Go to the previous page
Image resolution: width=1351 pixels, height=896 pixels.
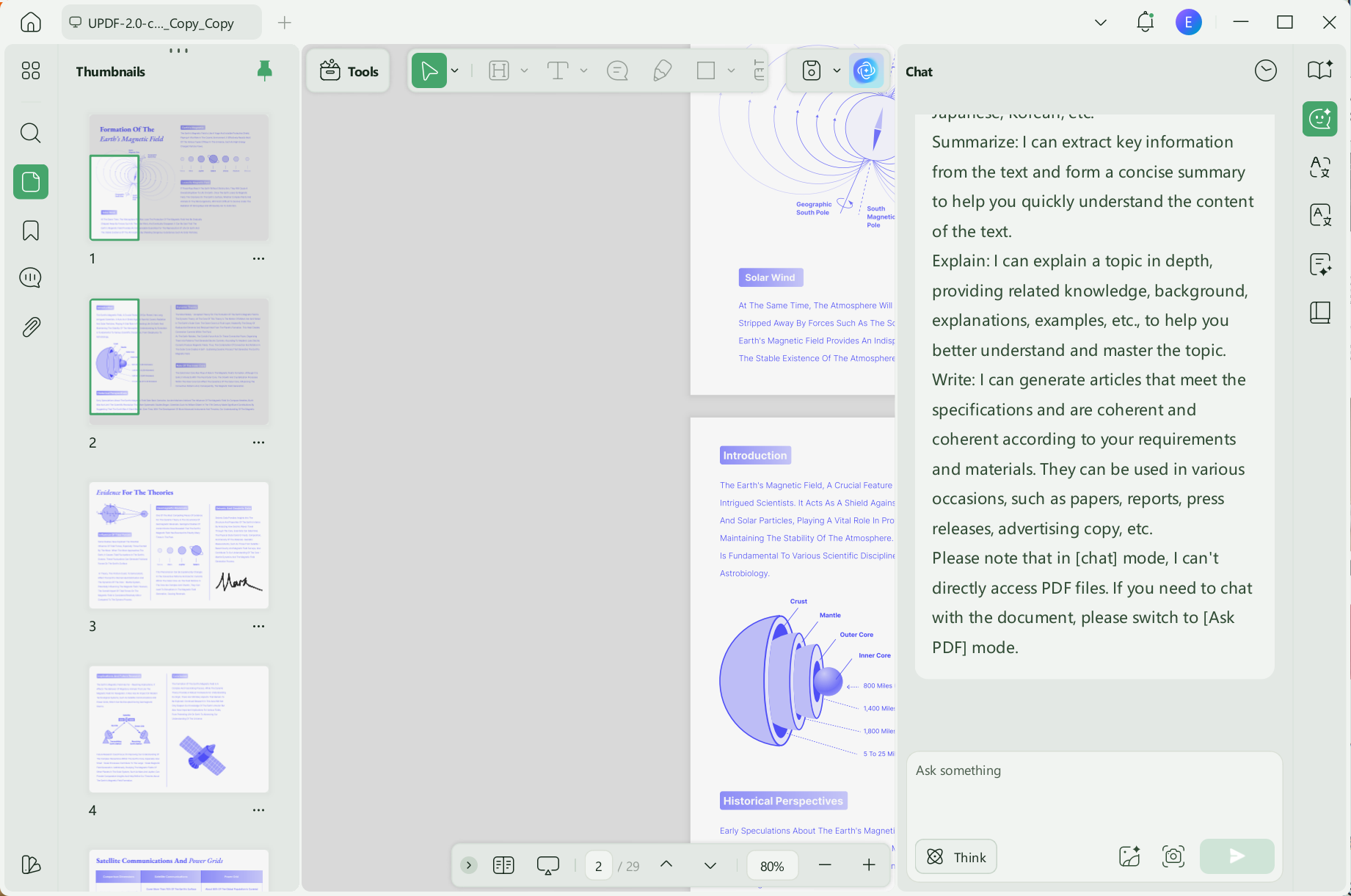(x=666, y=864)
